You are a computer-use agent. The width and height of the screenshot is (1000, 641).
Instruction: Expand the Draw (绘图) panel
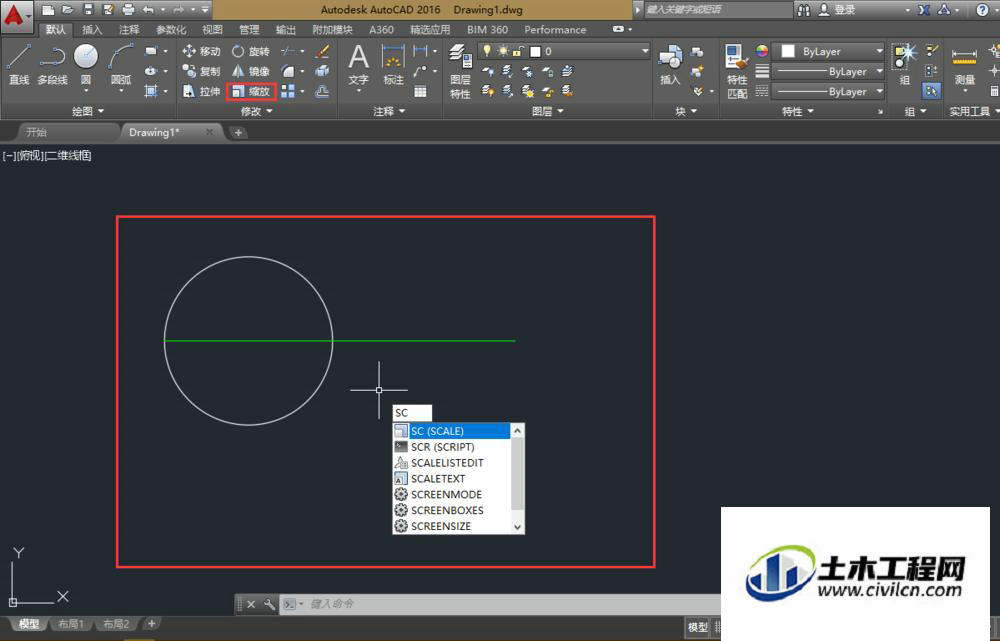[88, 111]
